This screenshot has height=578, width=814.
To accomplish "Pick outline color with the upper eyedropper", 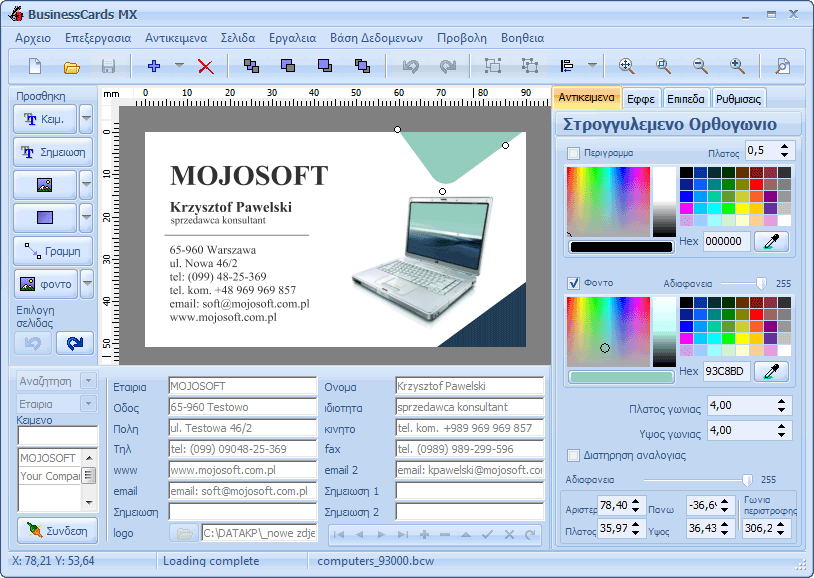I will 771,241.
